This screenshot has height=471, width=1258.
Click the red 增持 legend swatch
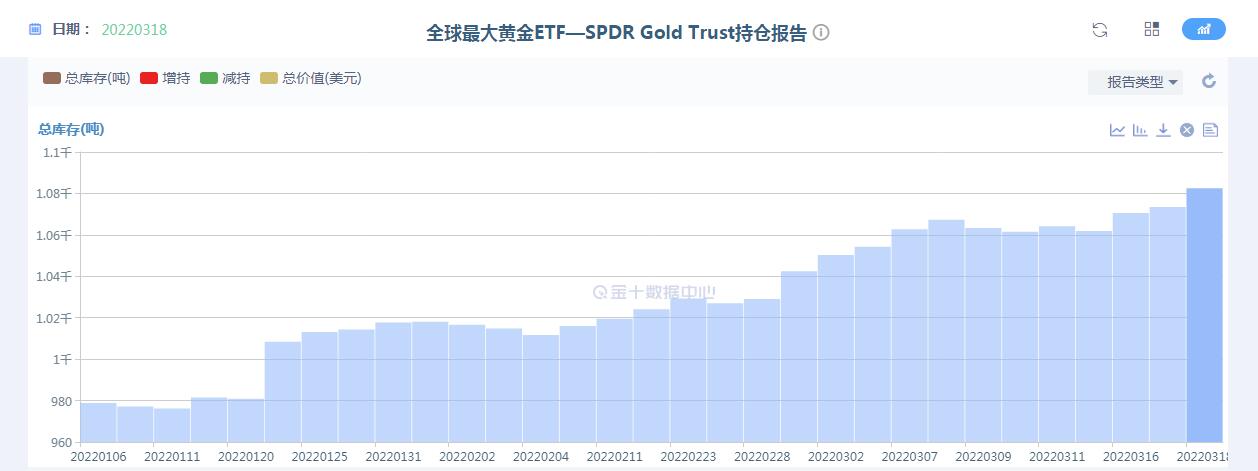point(149,78)
